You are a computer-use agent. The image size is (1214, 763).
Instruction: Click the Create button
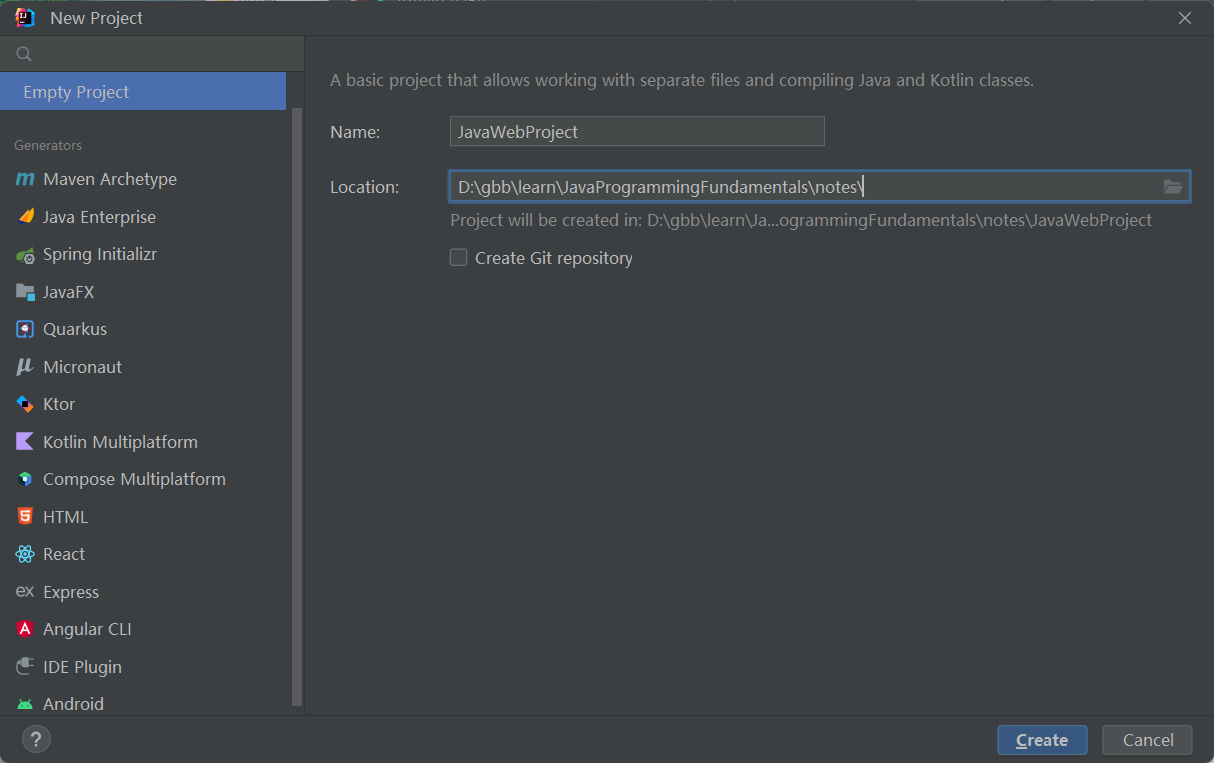(1042, 740)
